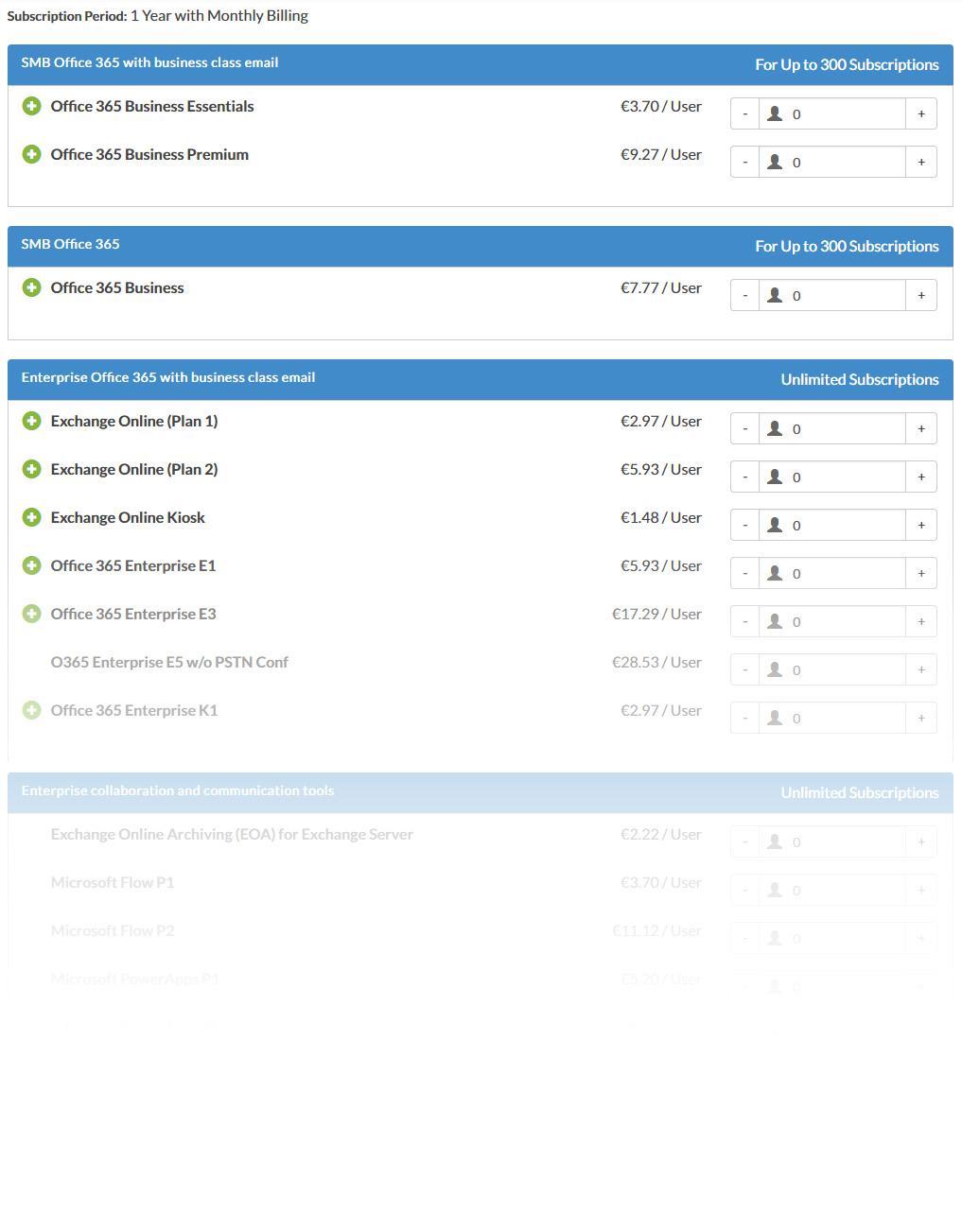Screen dimensions: 962x1232
Task: Increase Office 365 Enterprise K1 user count
Action: tap(921, 718)
